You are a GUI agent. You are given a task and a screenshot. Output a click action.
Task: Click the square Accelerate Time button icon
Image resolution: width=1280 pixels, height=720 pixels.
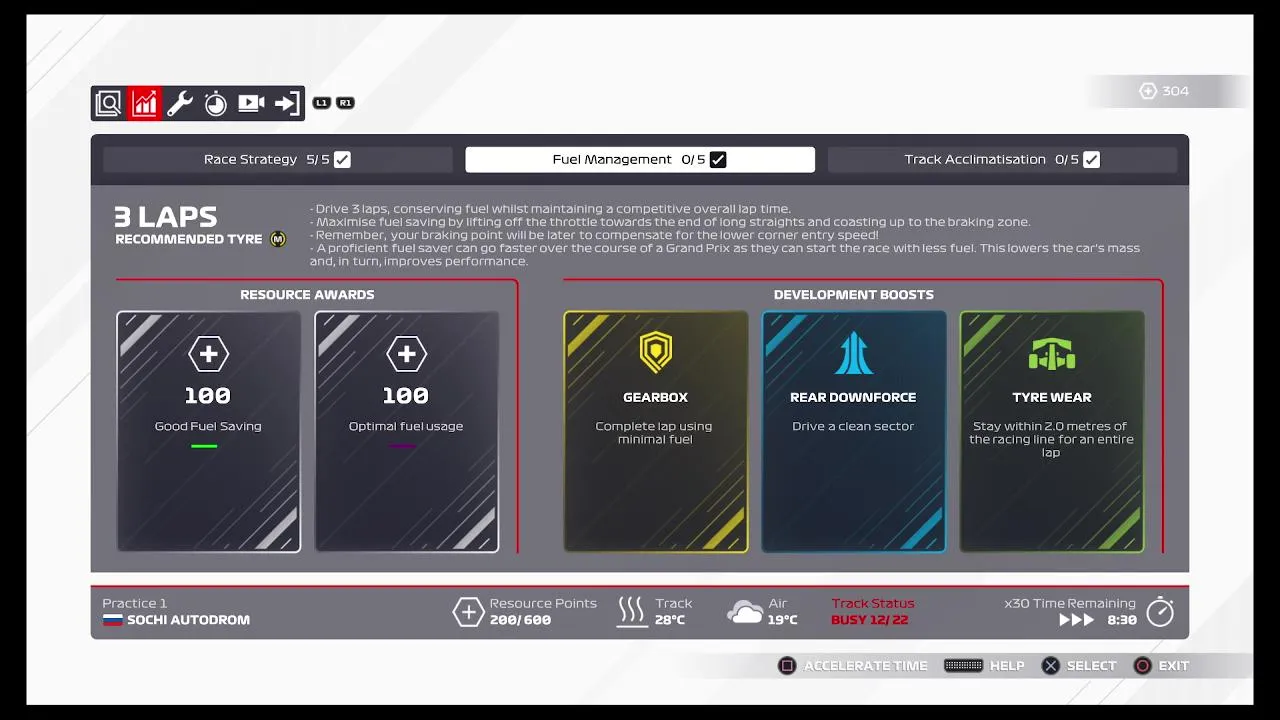787,666
